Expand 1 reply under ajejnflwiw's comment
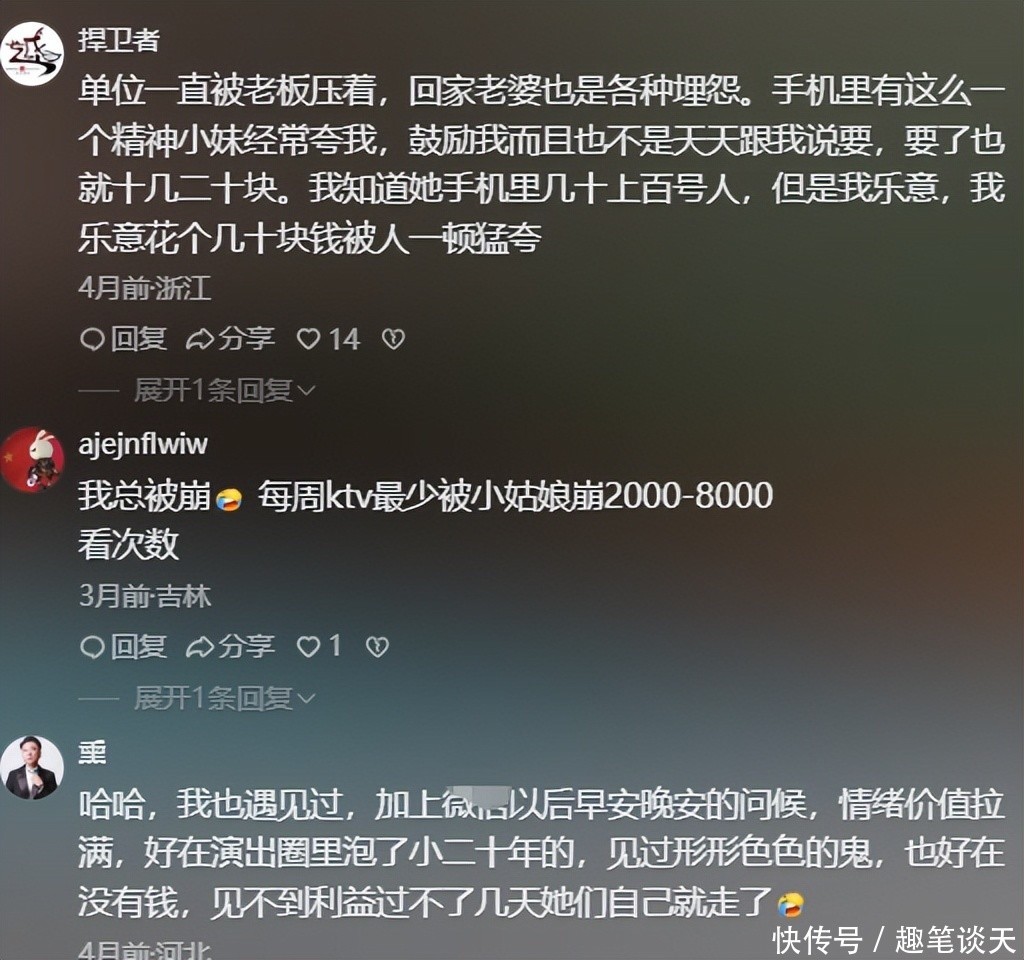1024x960 pixels. pos(225,698)
